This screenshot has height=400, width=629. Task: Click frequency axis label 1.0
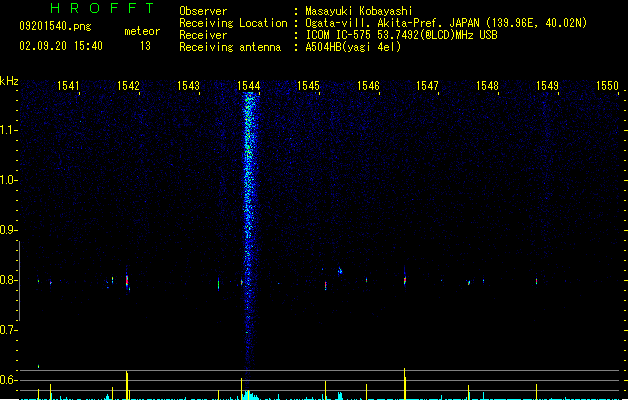pos(8,180)
